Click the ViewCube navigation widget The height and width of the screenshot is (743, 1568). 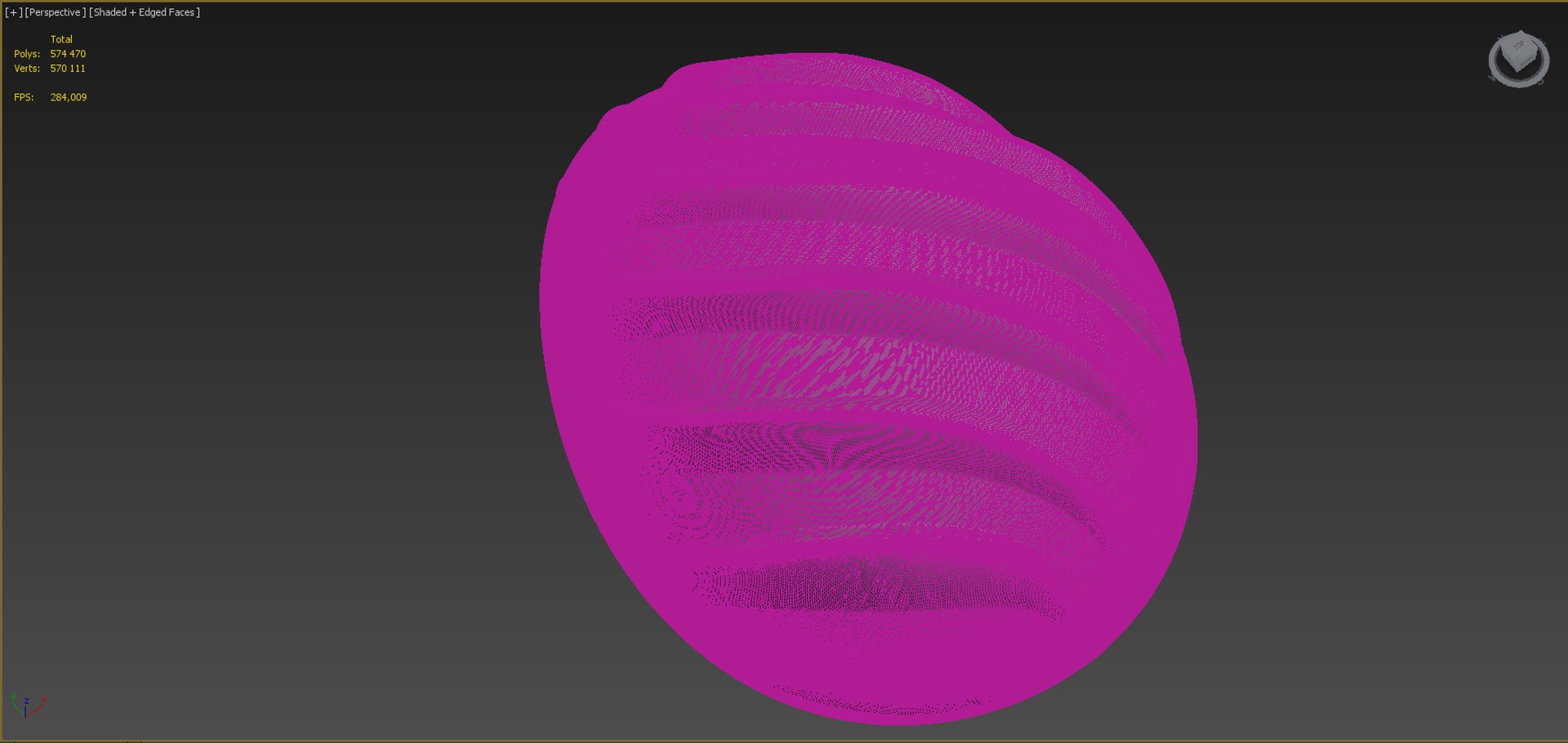pos(1518,59)
